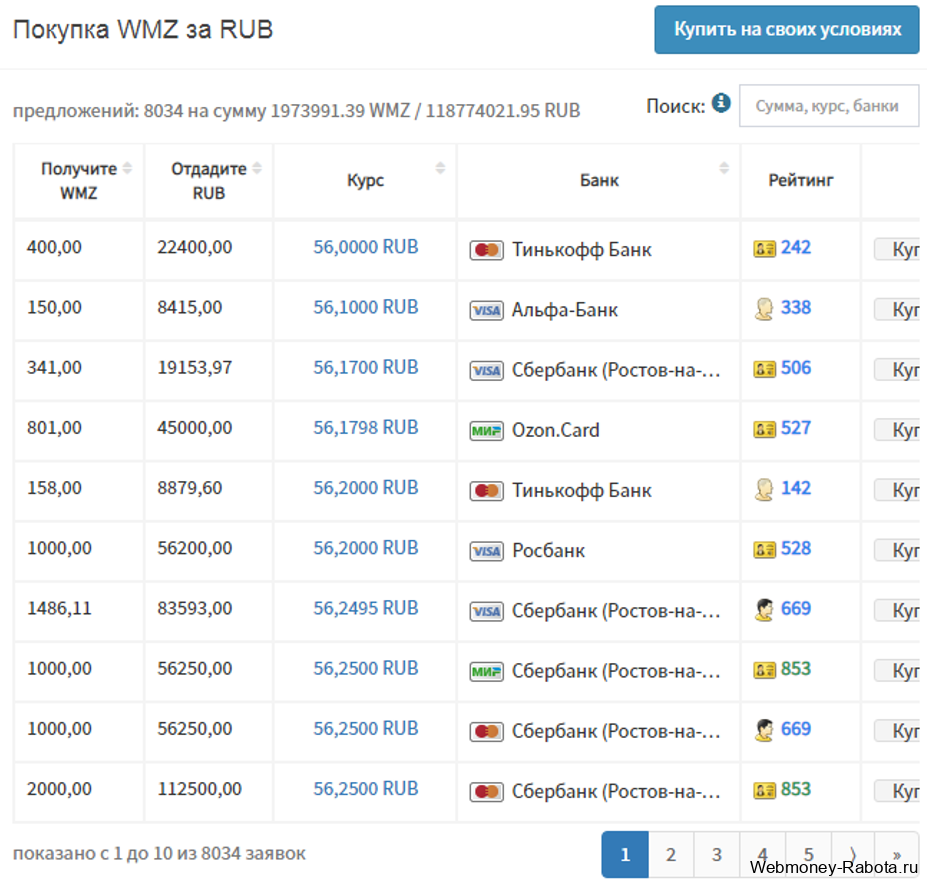The image size is (927, 885).
Task: Click buy button in 400,00 row
Action: 897,249
